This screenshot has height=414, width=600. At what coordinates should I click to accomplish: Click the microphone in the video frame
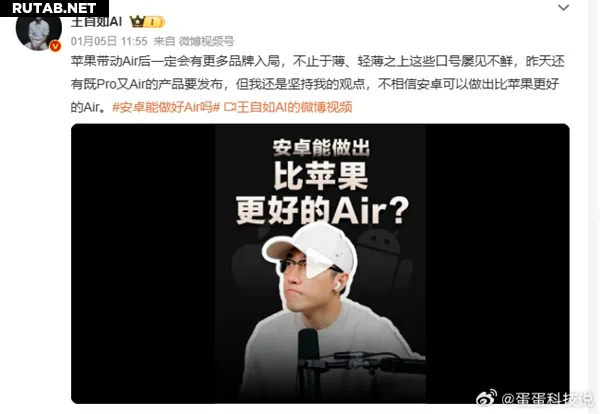tap(308, 358)
